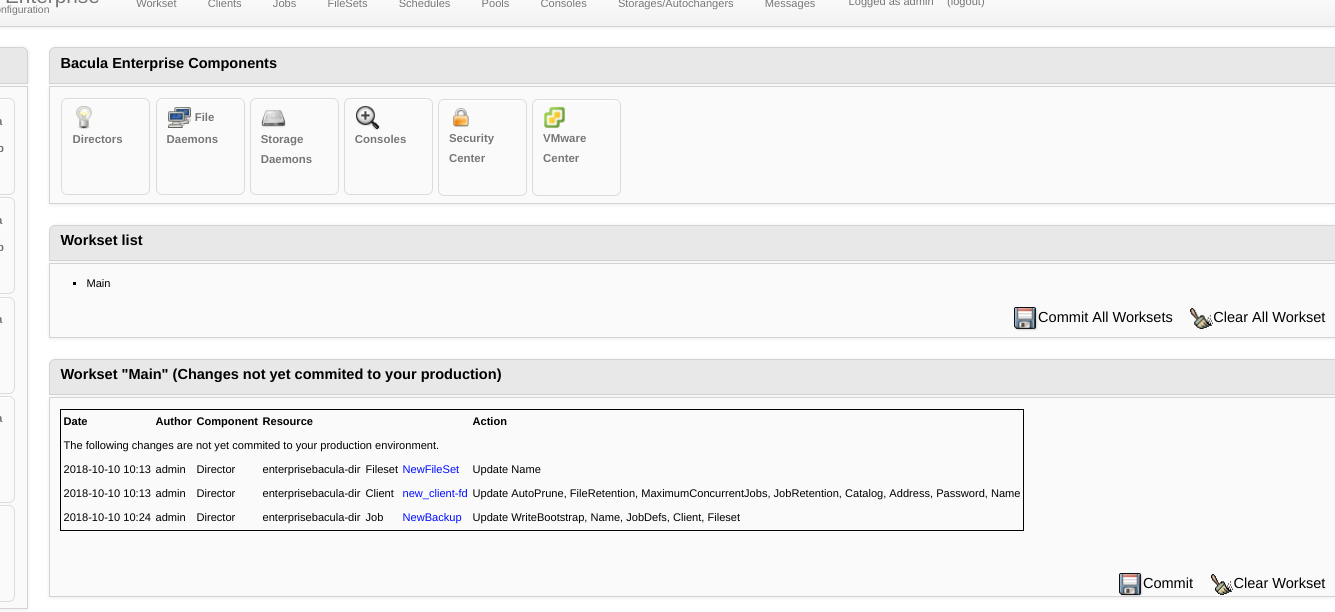Select Main in the Workset list
This screenshot has width=1335, height=612.
98,283
